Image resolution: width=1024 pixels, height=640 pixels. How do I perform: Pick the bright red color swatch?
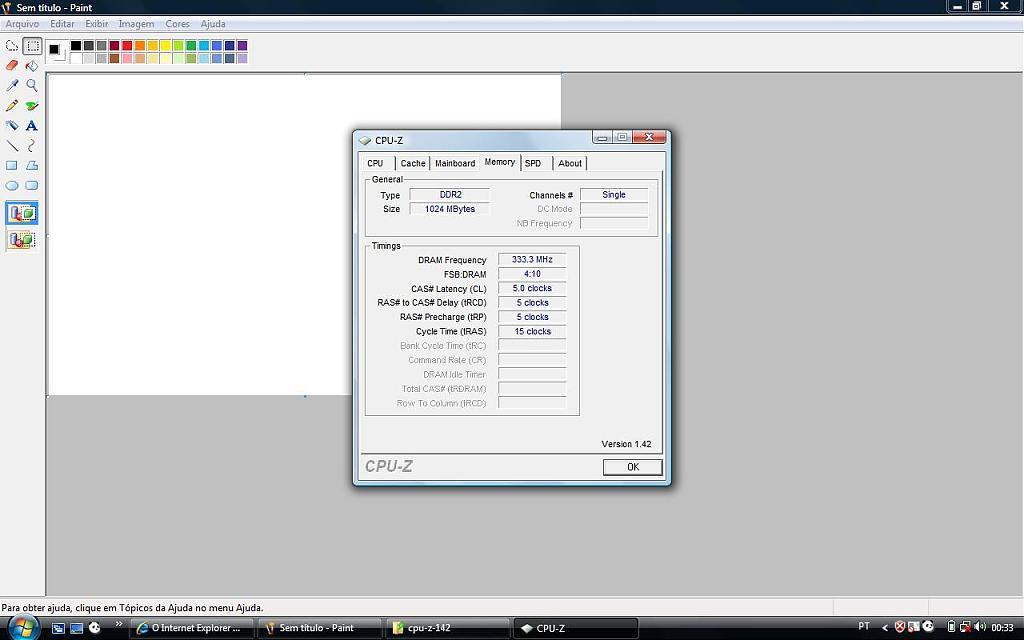tap(127, 45)
